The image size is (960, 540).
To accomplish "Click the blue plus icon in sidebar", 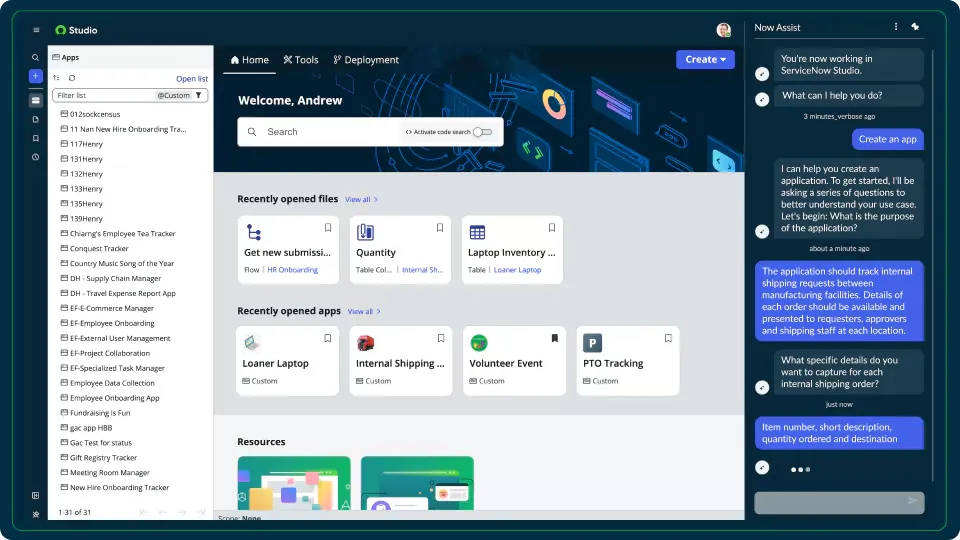I will pyautogui.click(x=36, y=77).
